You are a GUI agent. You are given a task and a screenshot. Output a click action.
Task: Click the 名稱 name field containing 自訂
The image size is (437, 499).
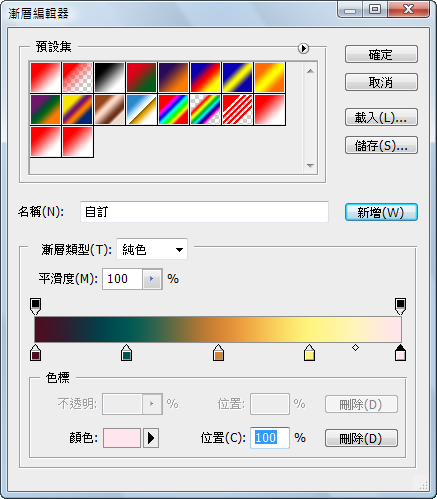(204, 212)
